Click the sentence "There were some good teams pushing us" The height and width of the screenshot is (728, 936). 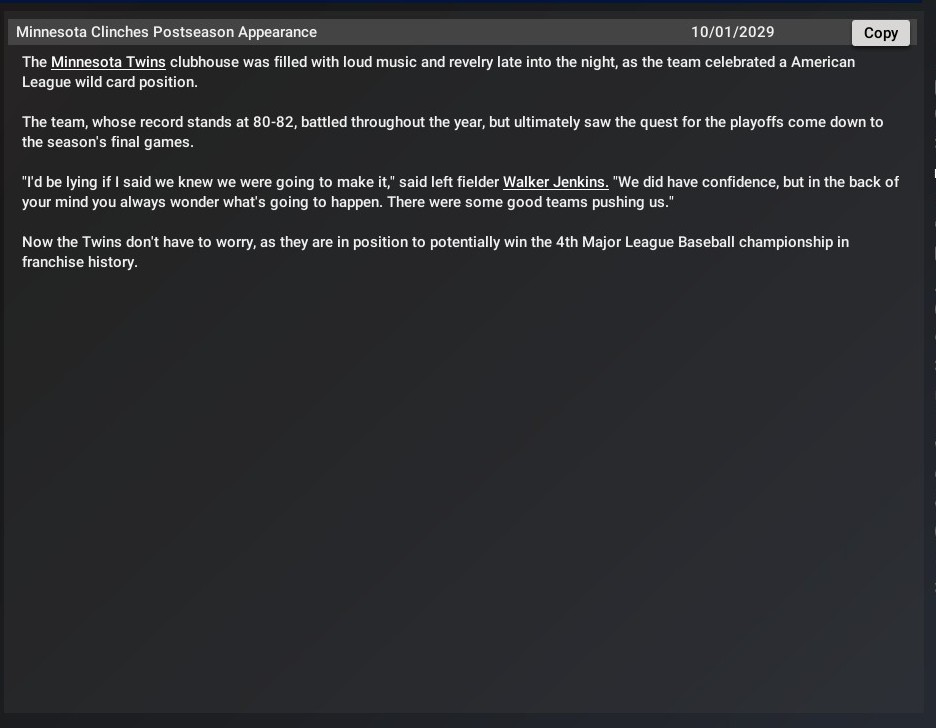pyautogui.click(x=538, y=202)
